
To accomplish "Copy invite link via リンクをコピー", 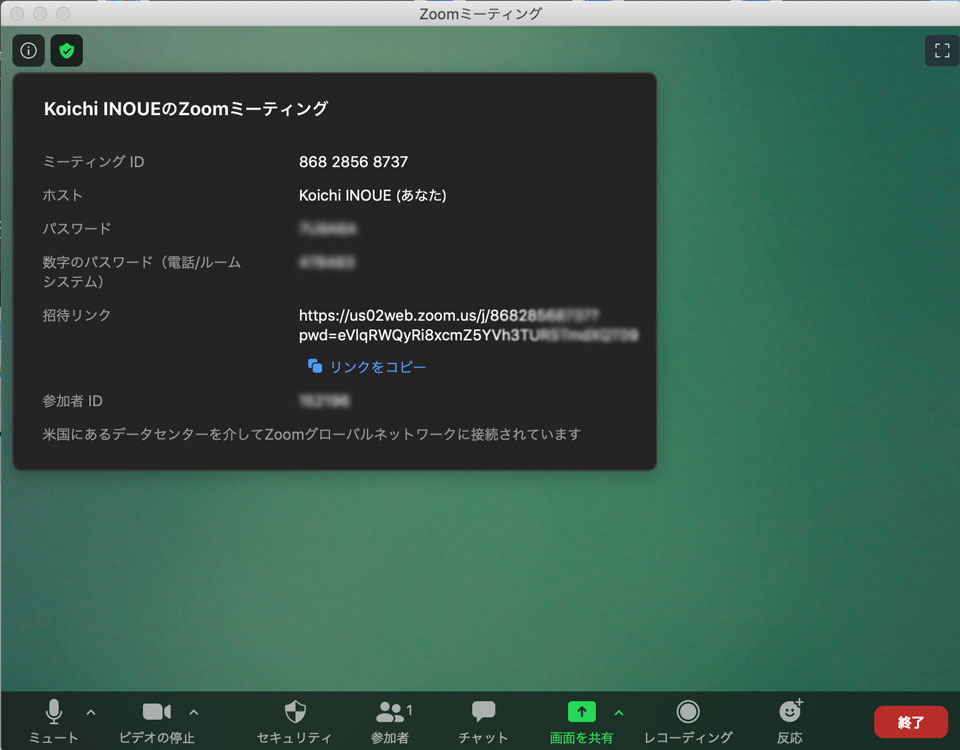I will pos(378,367).
